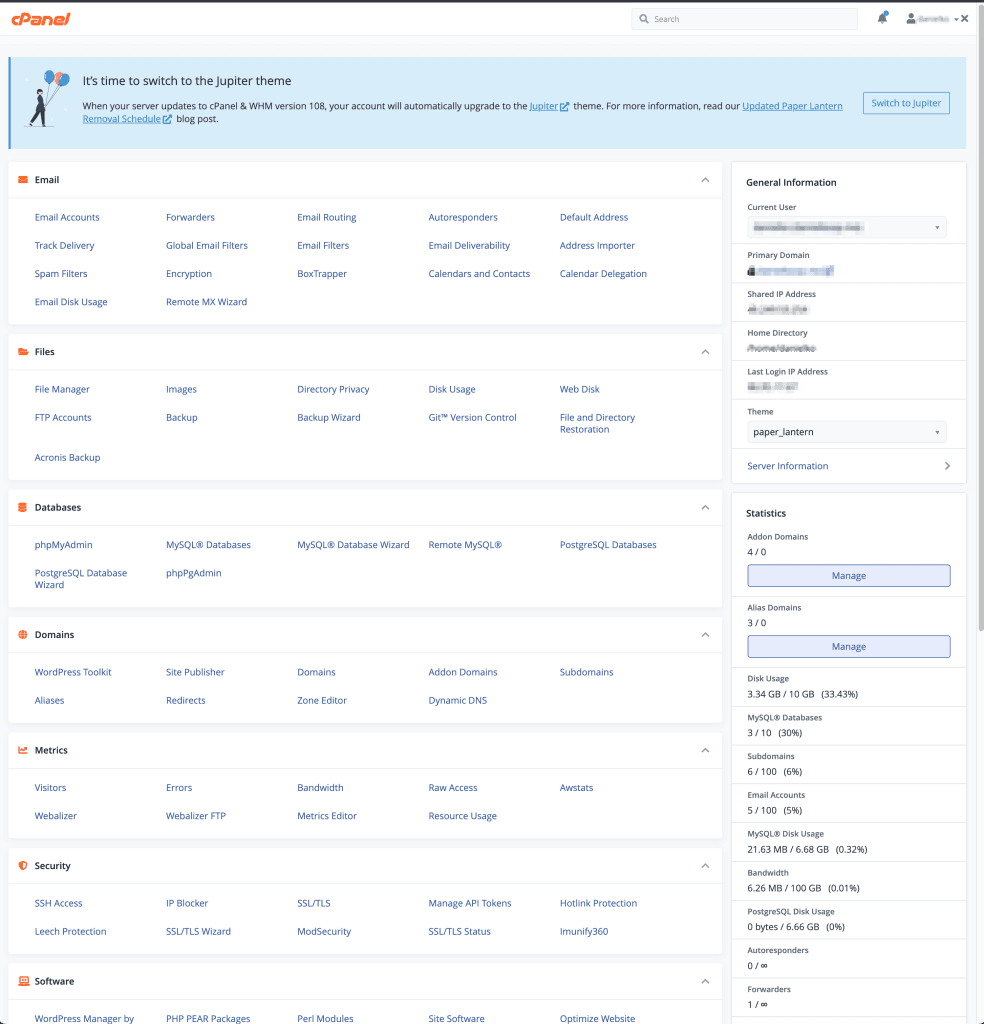
Task: Open Resource Usage
Action: [462, 816]
